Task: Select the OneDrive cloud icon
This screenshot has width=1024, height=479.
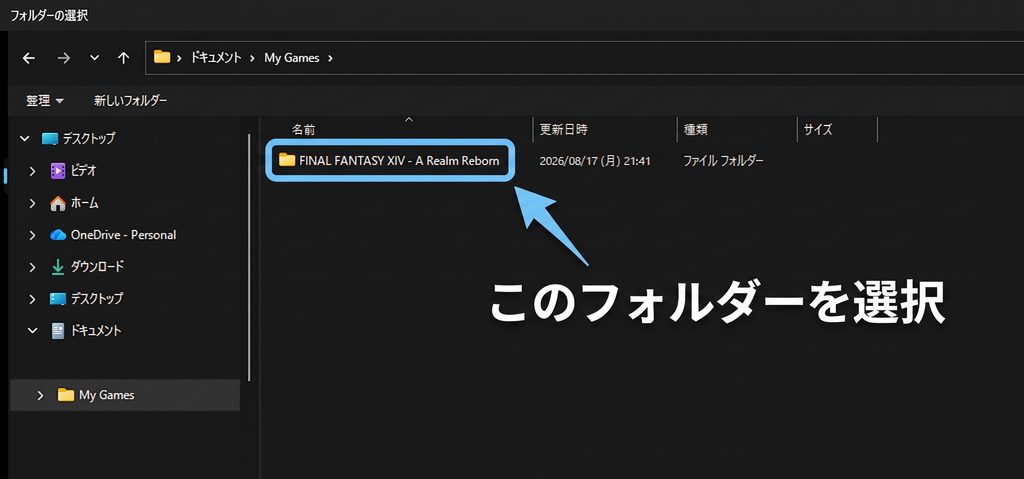Action: (58, 235)
